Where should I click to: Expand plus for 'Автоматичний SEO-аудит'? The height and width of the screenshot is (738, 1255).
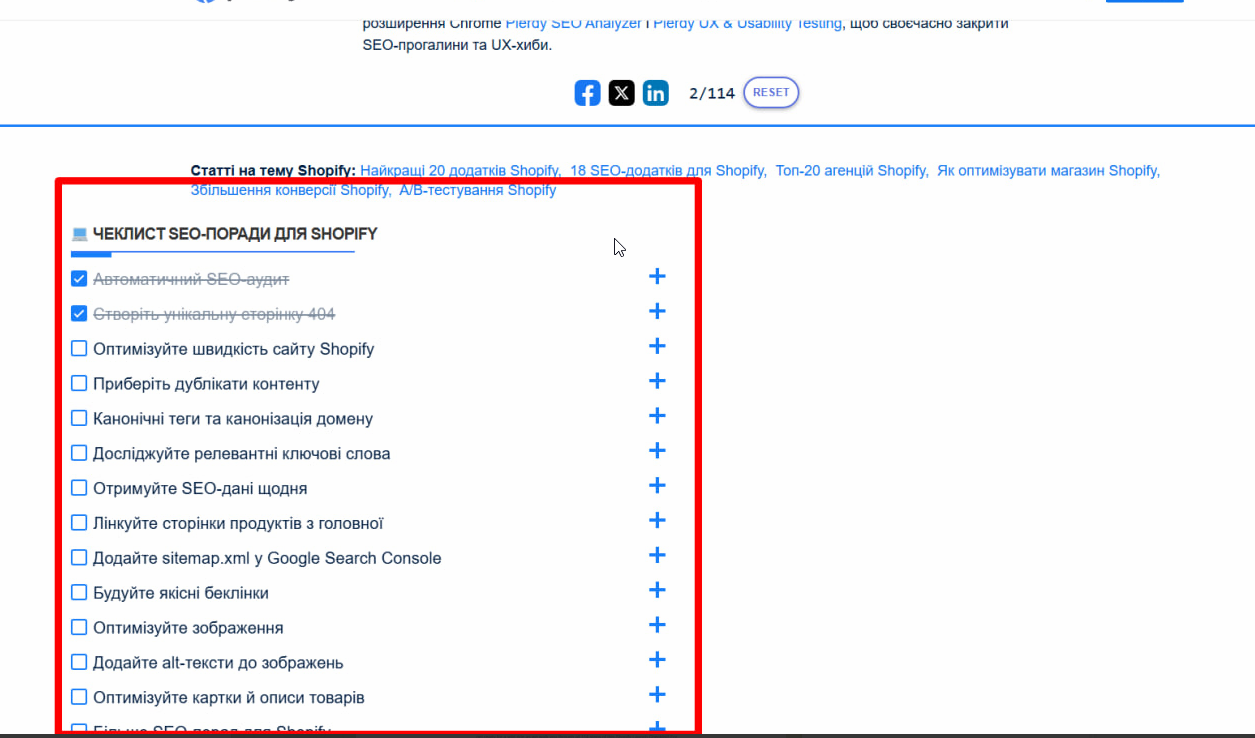coord(657,277)
